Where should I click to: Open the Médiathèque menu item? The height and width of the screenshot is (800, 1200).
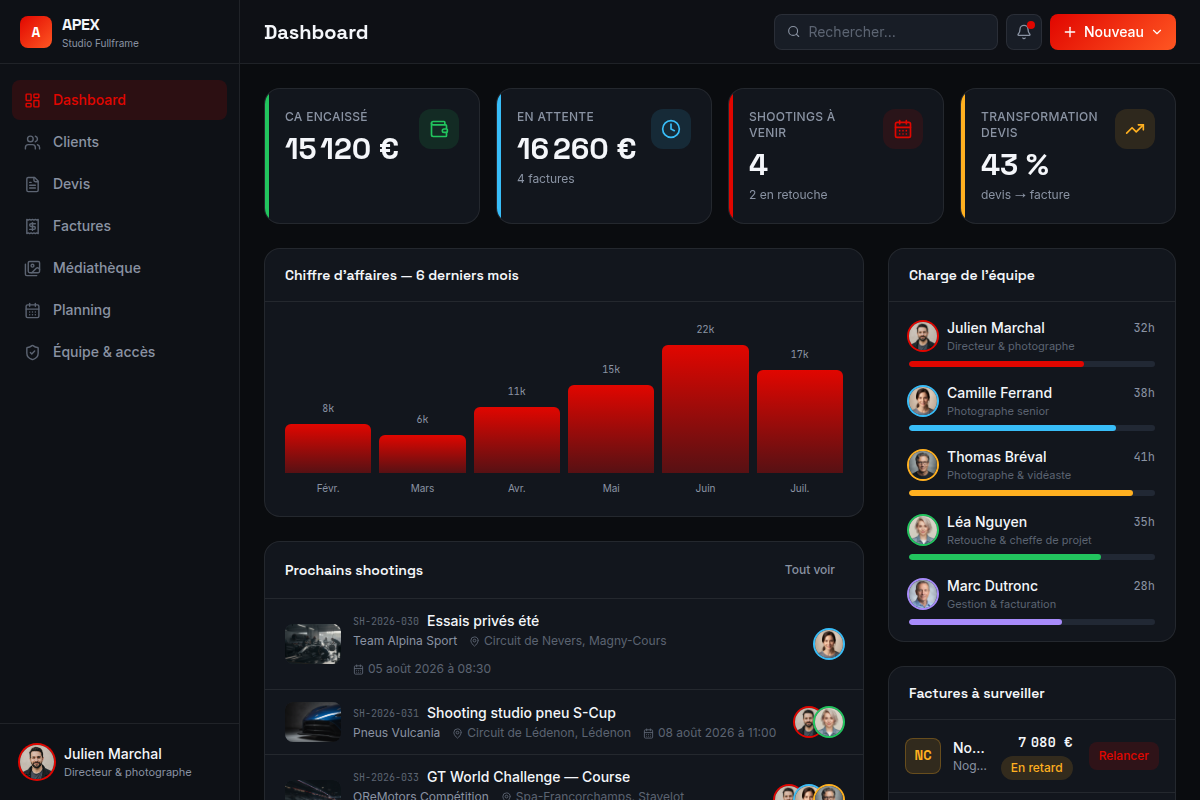120,268
